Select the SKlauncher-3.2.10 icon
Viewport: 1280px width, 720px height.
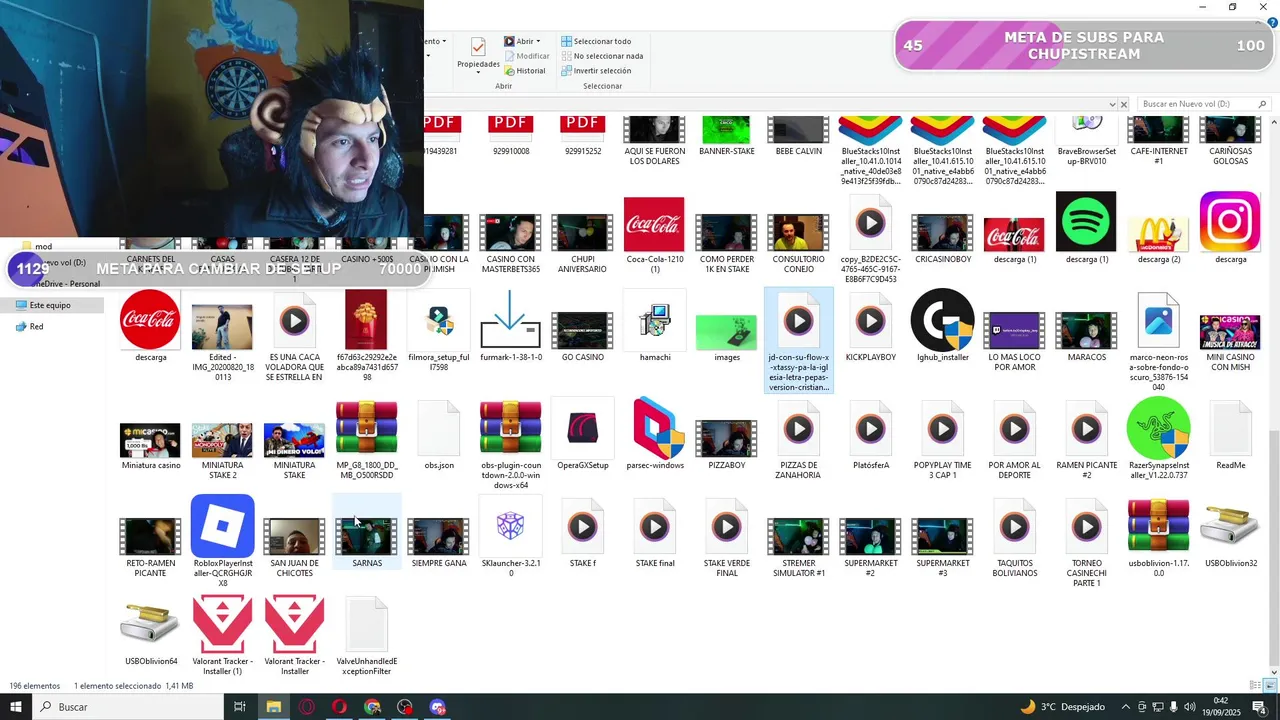click(x=510, y=526)
